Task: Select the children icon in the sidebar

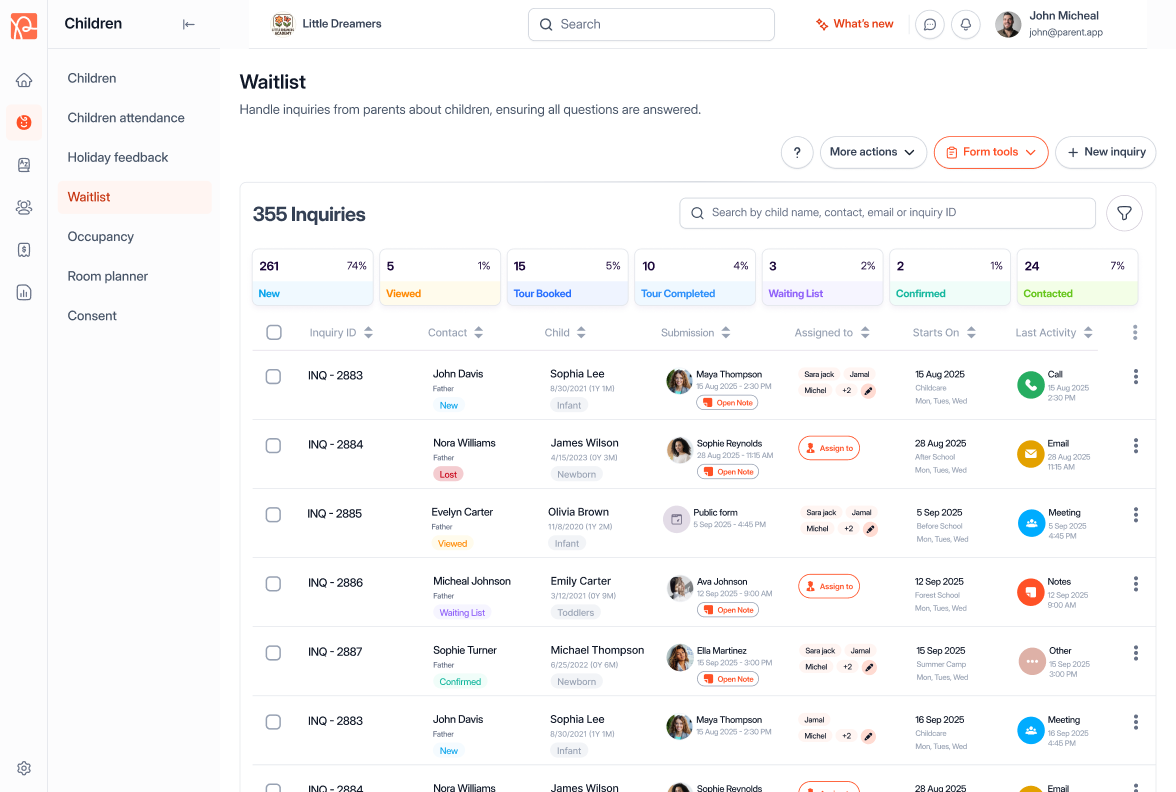Action: (24, 122)
